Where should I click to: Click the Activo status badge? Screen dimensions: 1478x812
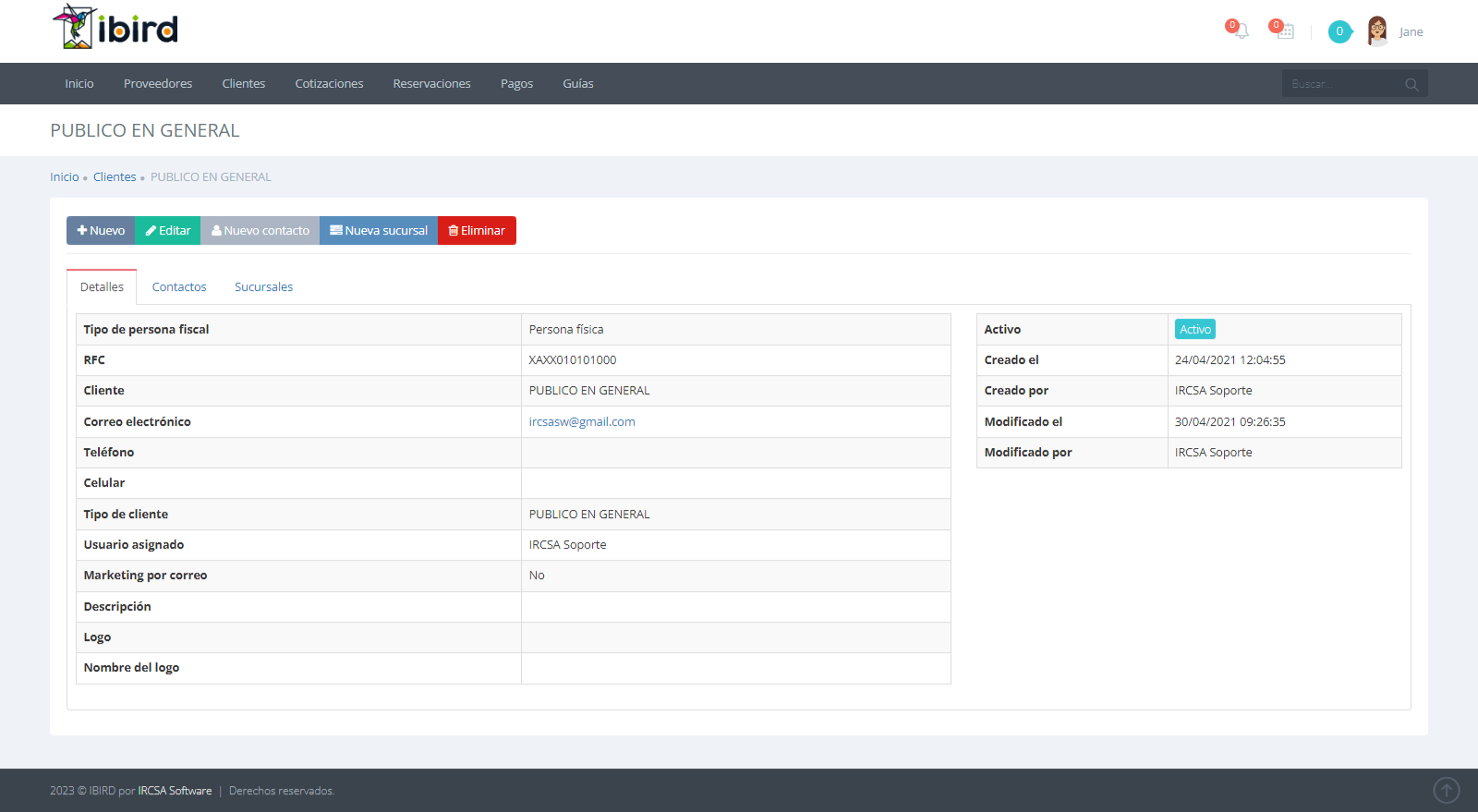coord(1195,329)
